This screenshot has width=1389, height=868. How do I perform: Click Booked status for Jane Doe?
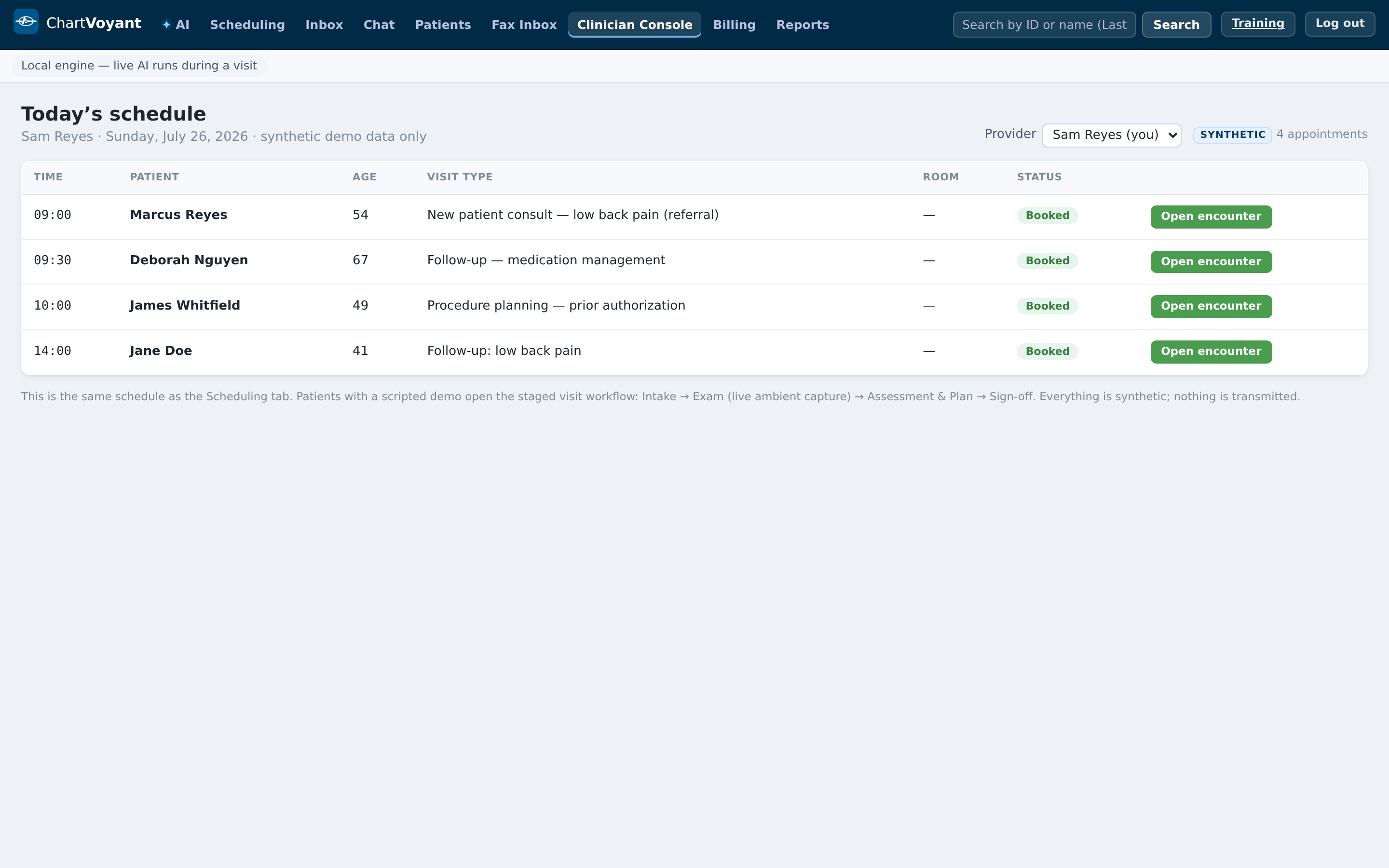[x=1048, y=352]
